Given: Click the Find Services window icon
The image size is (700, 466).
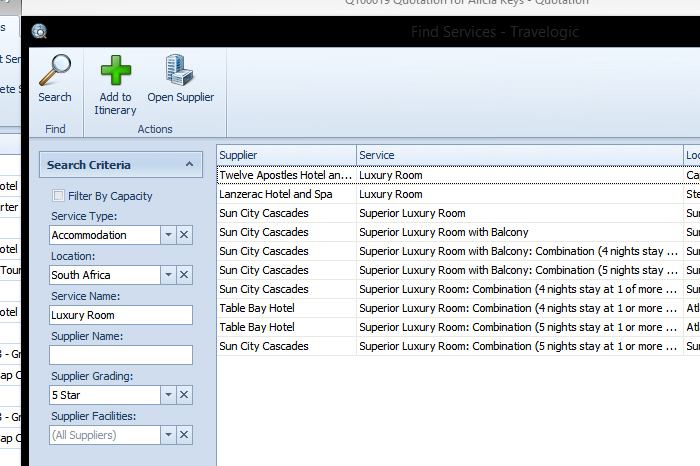Looking at the screenshot, I should coord(39,31).
